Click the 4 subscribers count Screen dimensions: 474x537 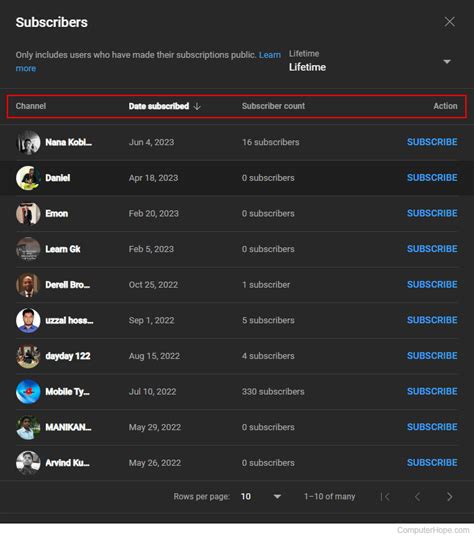tap(268, 356)
